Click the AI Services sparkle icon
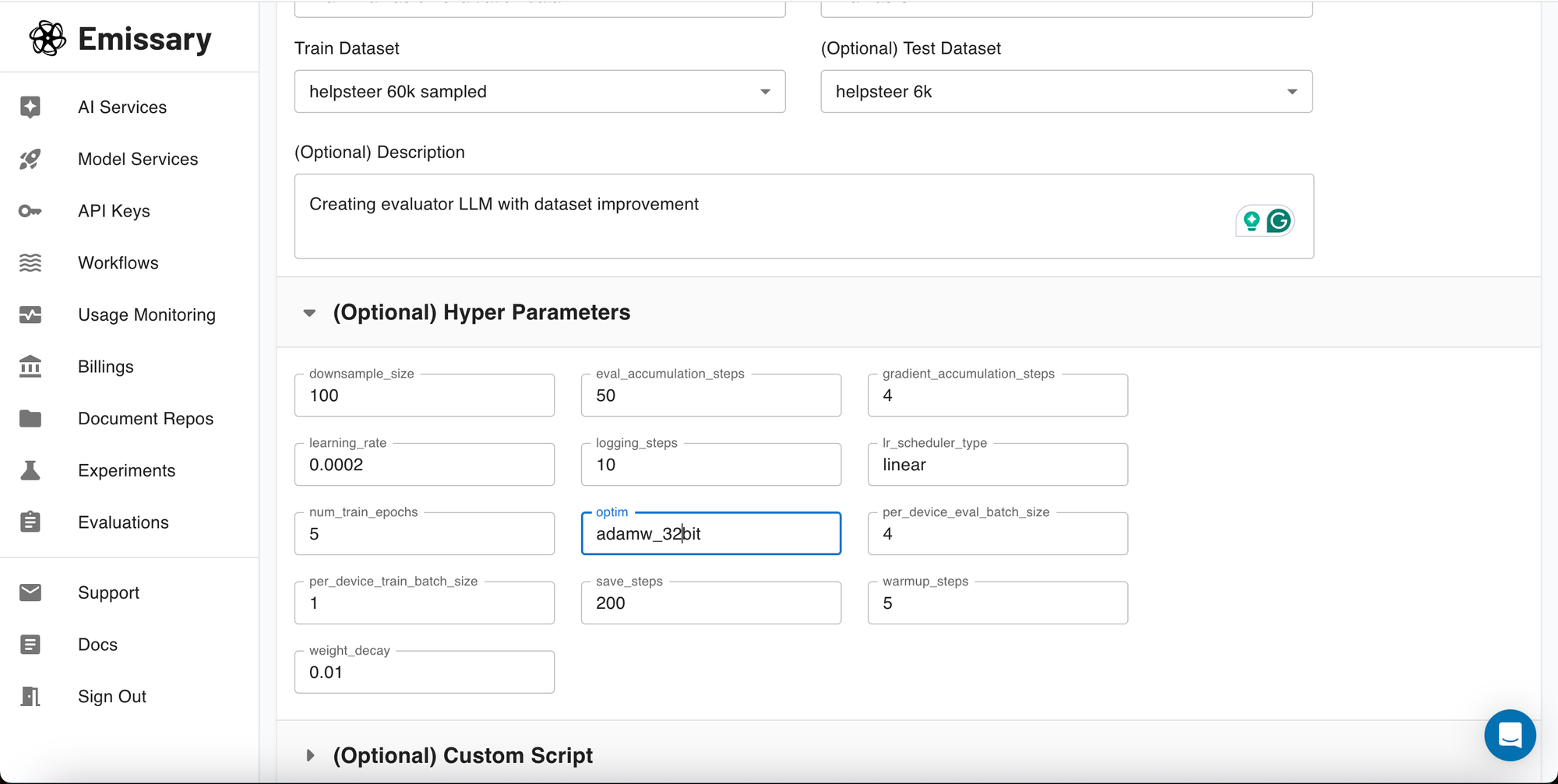Viewport: 1558px width, 784px height. click(30, 107)
